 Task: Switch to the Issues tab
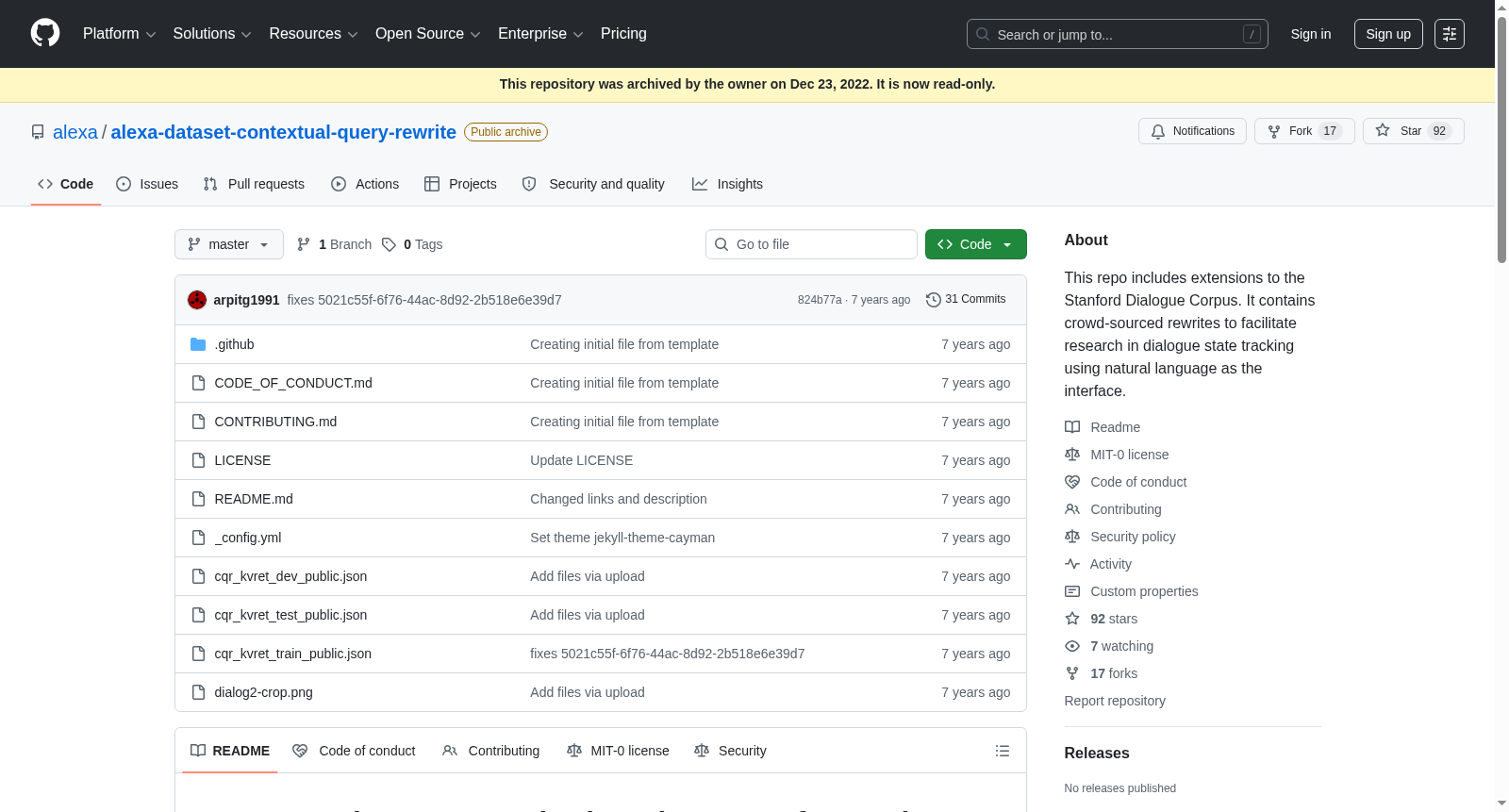[x=147, y=184]
